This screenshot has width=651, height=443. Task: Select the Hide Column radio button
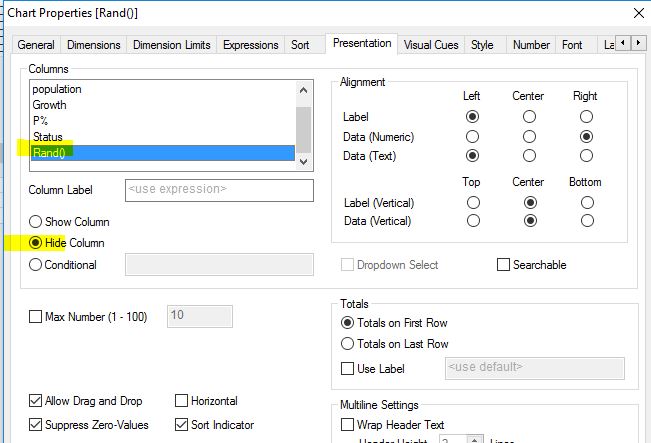click(x=37, y=243)
